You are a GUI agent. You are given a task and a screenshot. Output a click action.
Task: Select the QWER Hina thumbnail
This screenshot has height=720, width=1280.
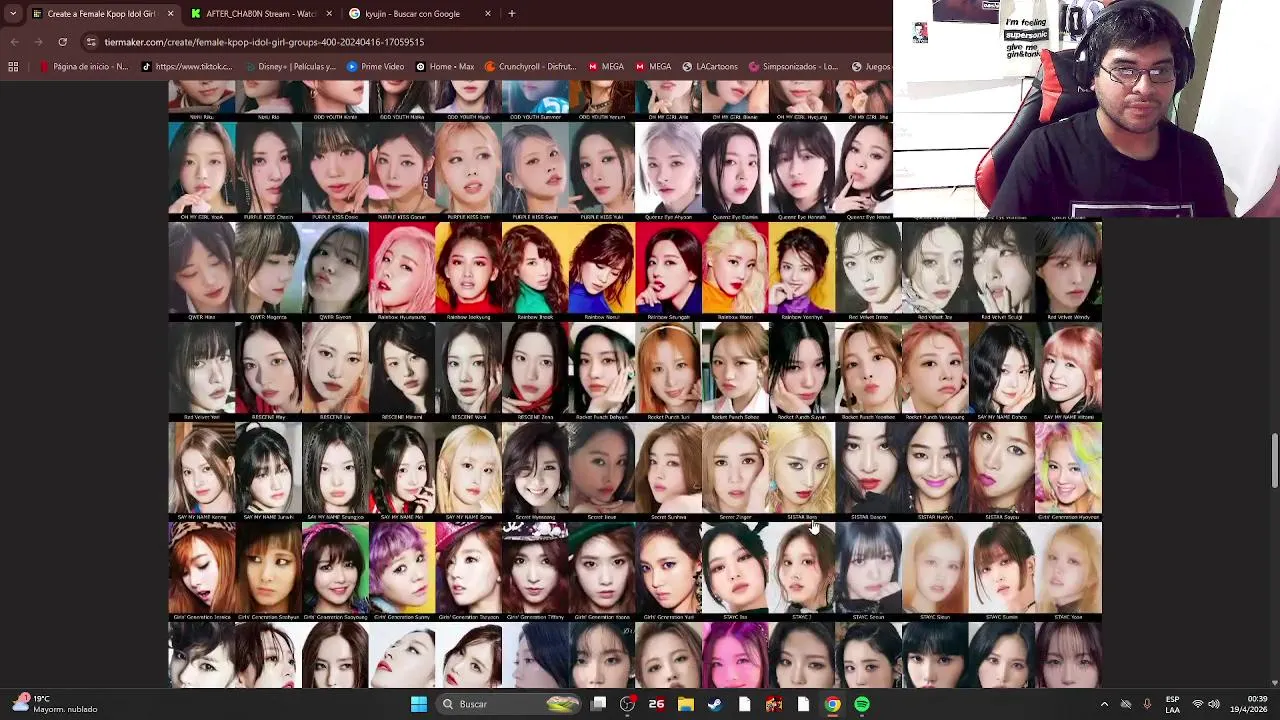[x=202, y=271]
